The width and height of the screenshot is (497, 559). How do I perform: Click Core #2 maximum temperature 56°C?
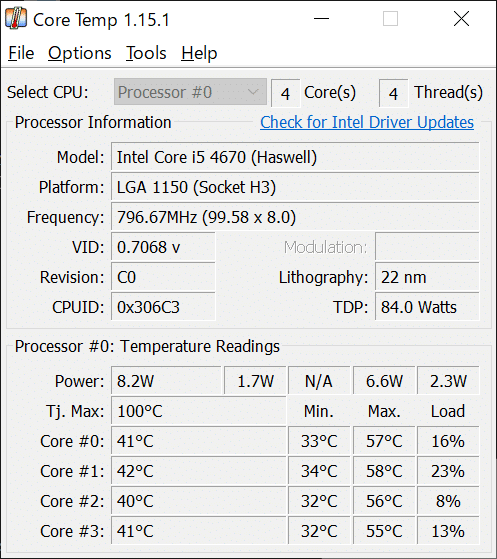click(384, 500)
